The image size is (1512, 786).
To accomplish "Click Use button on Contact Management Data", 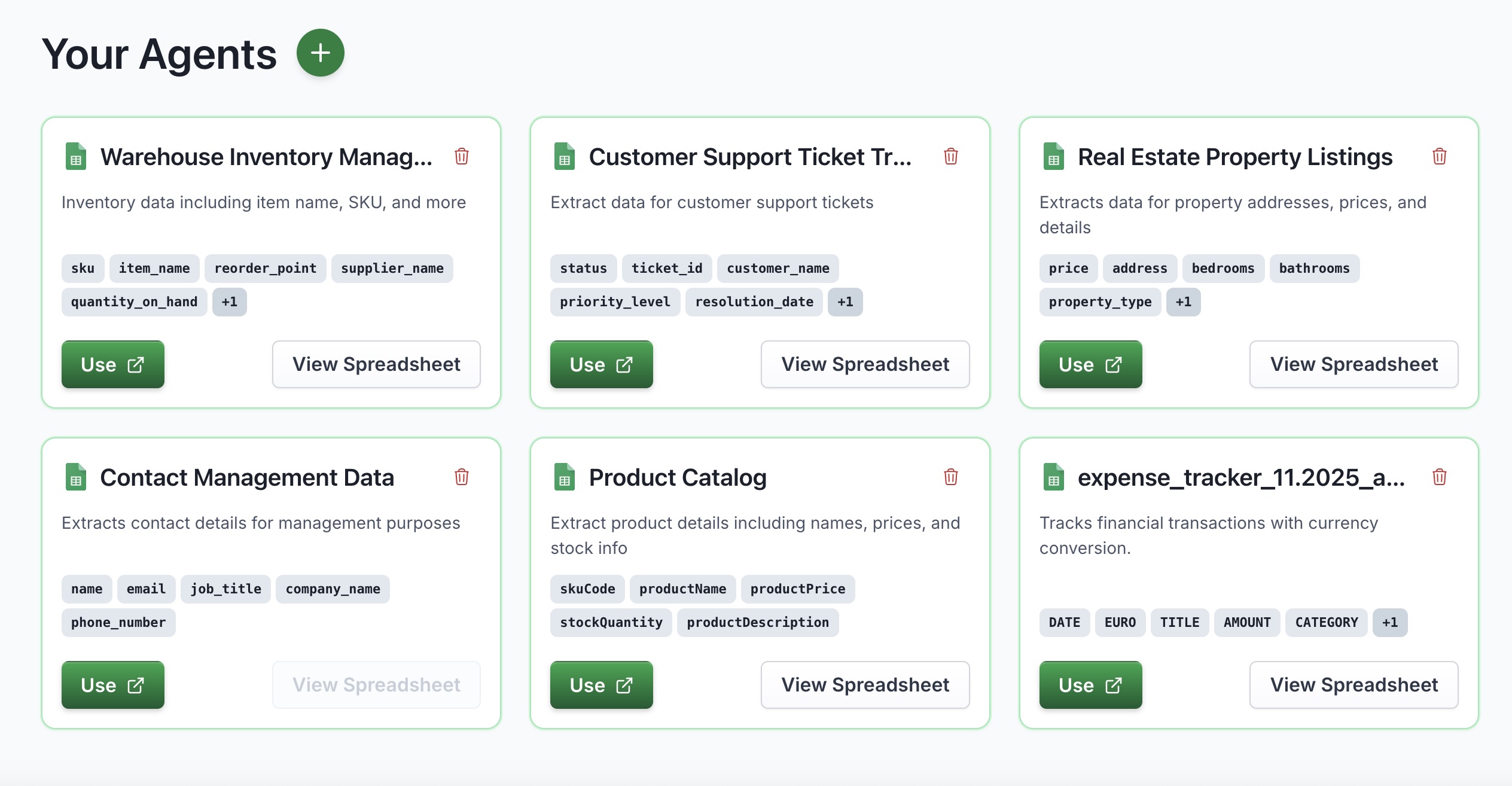I will 112,685.
